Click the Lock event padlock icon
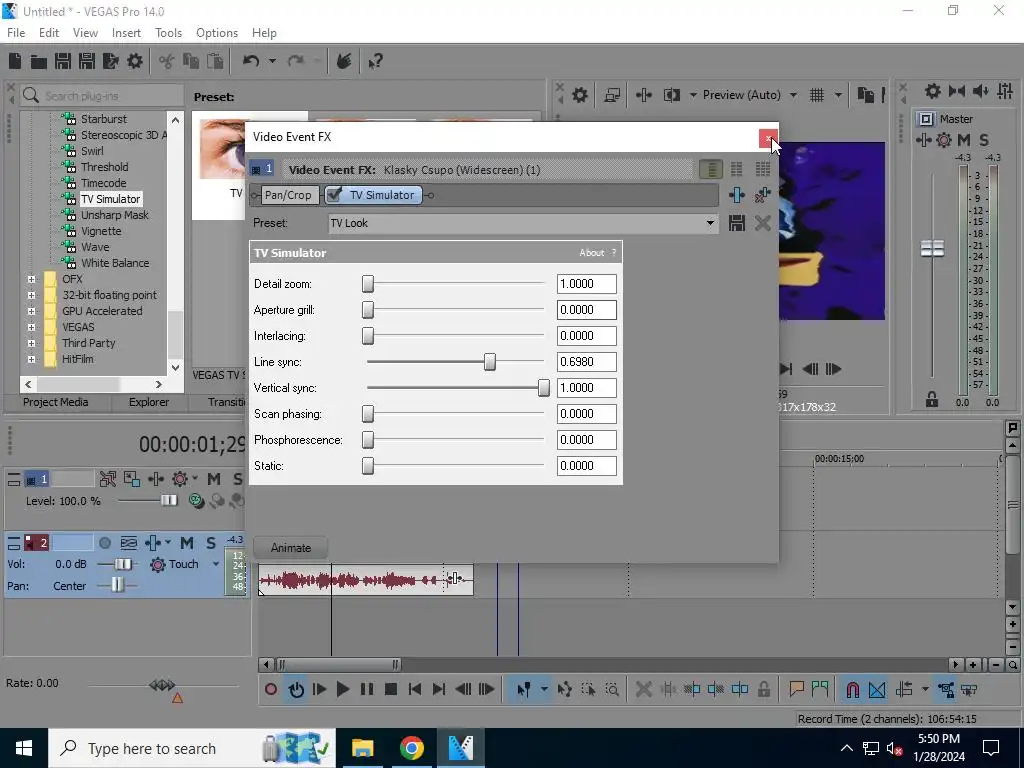 click(763, 689)
